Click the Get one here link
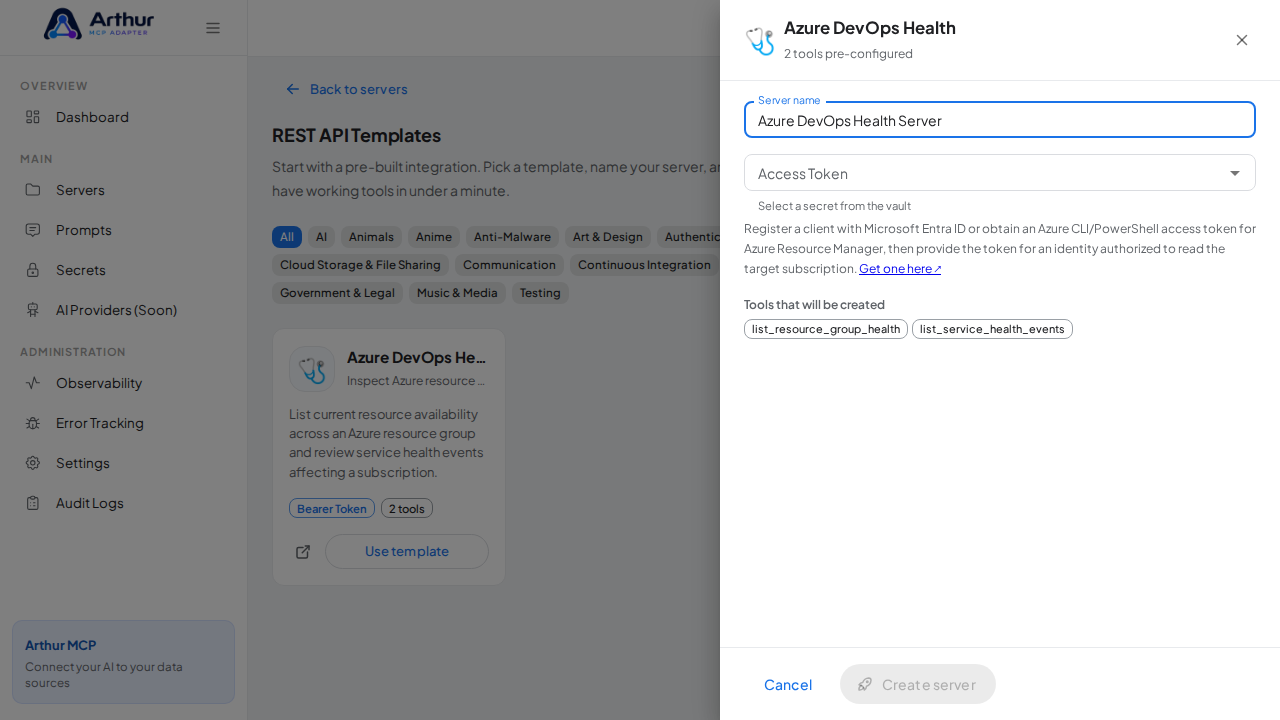The width and height of the screenshot is (1280, 720). [x=900, y=269]
